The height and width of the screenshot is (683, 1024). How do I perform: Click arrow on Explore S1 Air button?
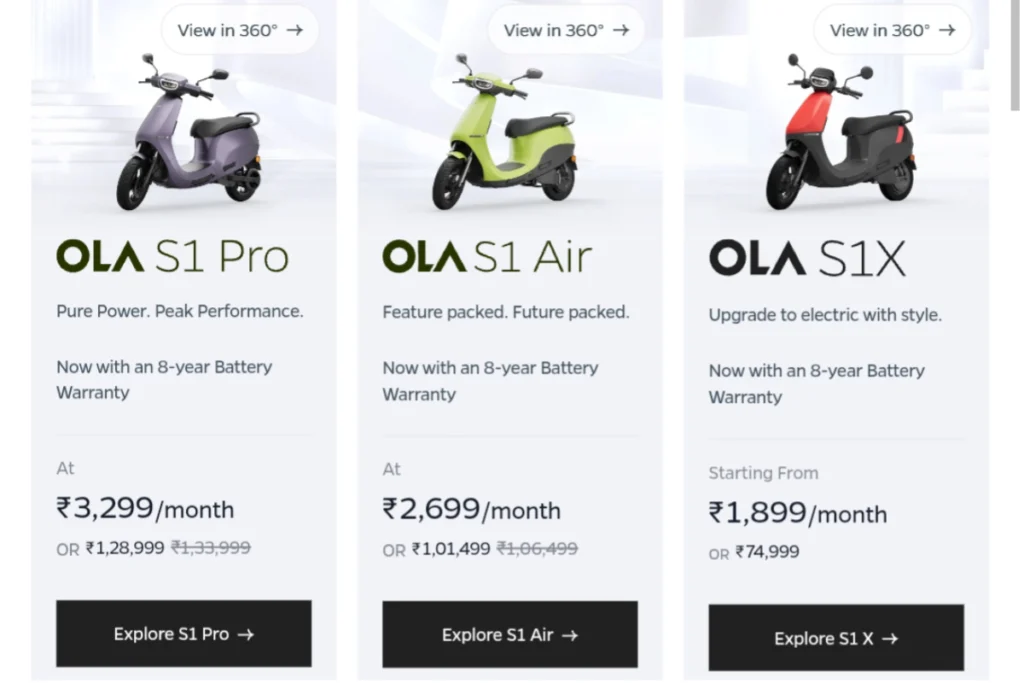pos(570,635)
